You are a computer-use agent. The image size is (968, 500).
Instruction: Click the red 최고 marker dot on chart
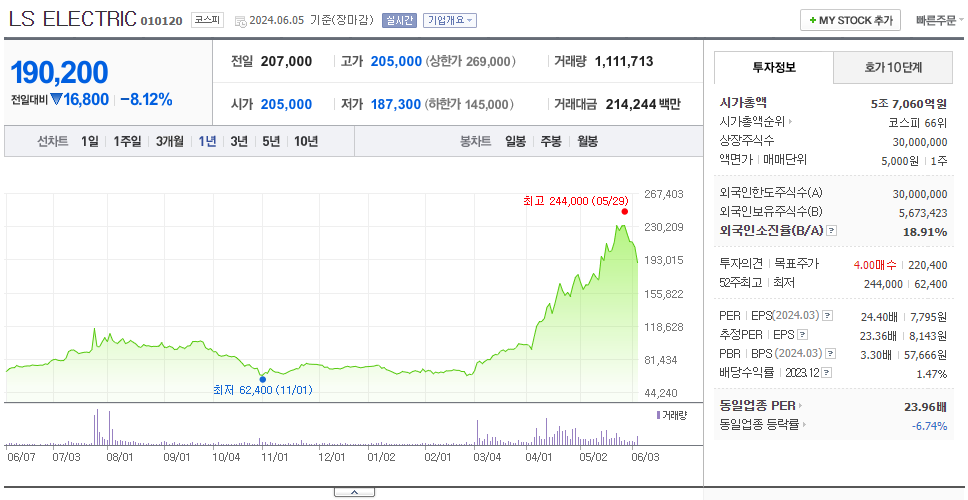click(624, 212)
